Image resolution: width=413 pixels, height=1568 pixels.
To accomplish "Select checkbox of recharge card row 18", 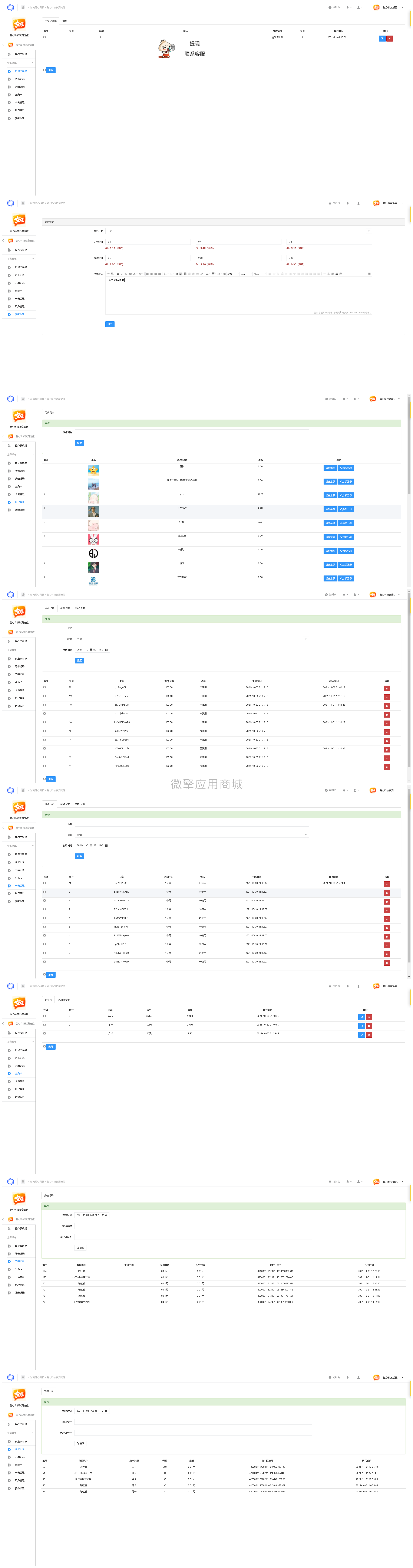I will [x=44, y=705].
